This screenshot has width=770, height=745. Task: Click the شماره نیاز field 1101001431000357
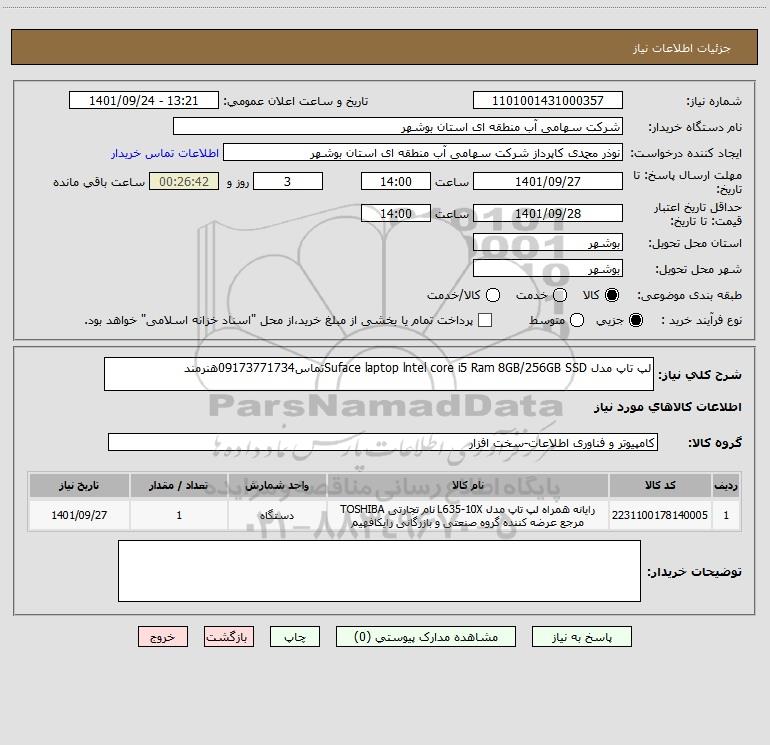(548, 101)
